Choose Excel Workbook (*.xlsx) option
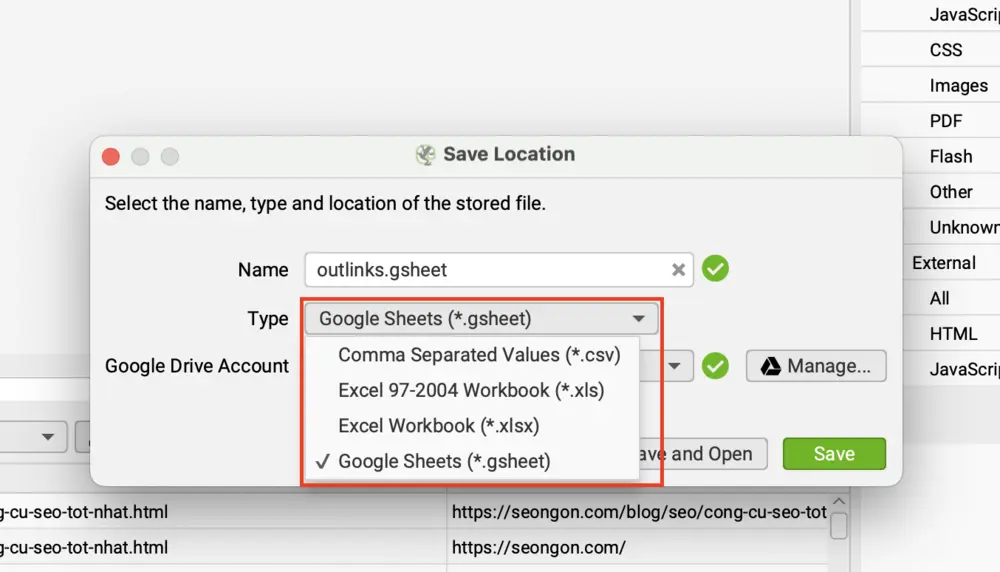This screenshot has height=572, width=1000. click(472, 425)
